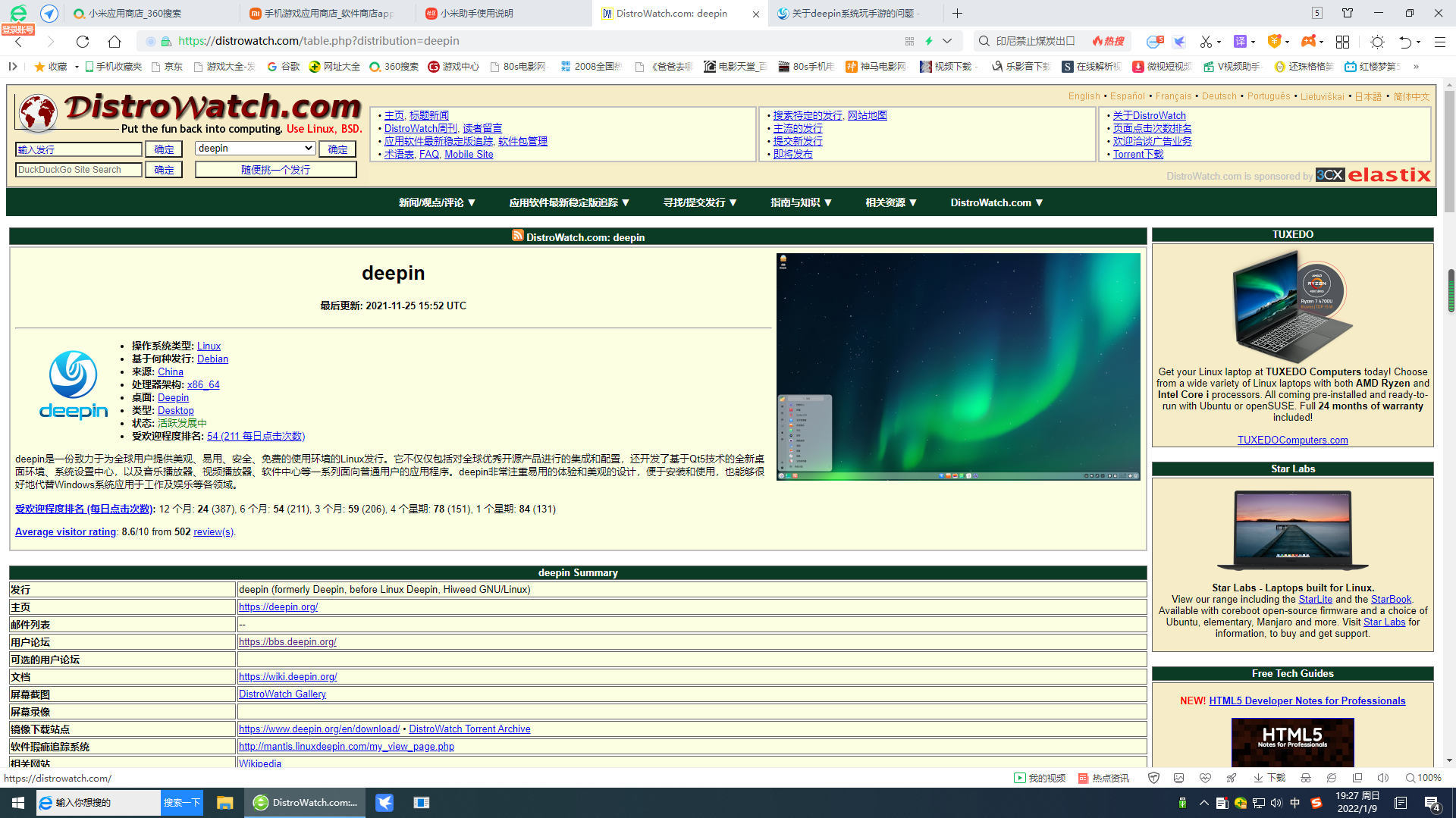Restore closed tab with undo arrow
Image resolution: width=1456 pixels, height=818 pixels.
click(x=1405, y=41)
